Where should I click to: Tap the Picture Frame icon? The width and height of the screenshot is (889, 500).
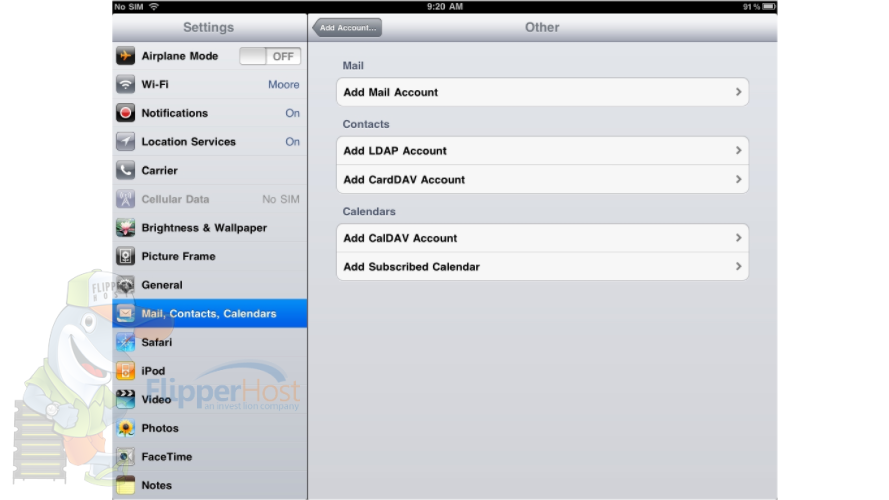coord(125,256)
